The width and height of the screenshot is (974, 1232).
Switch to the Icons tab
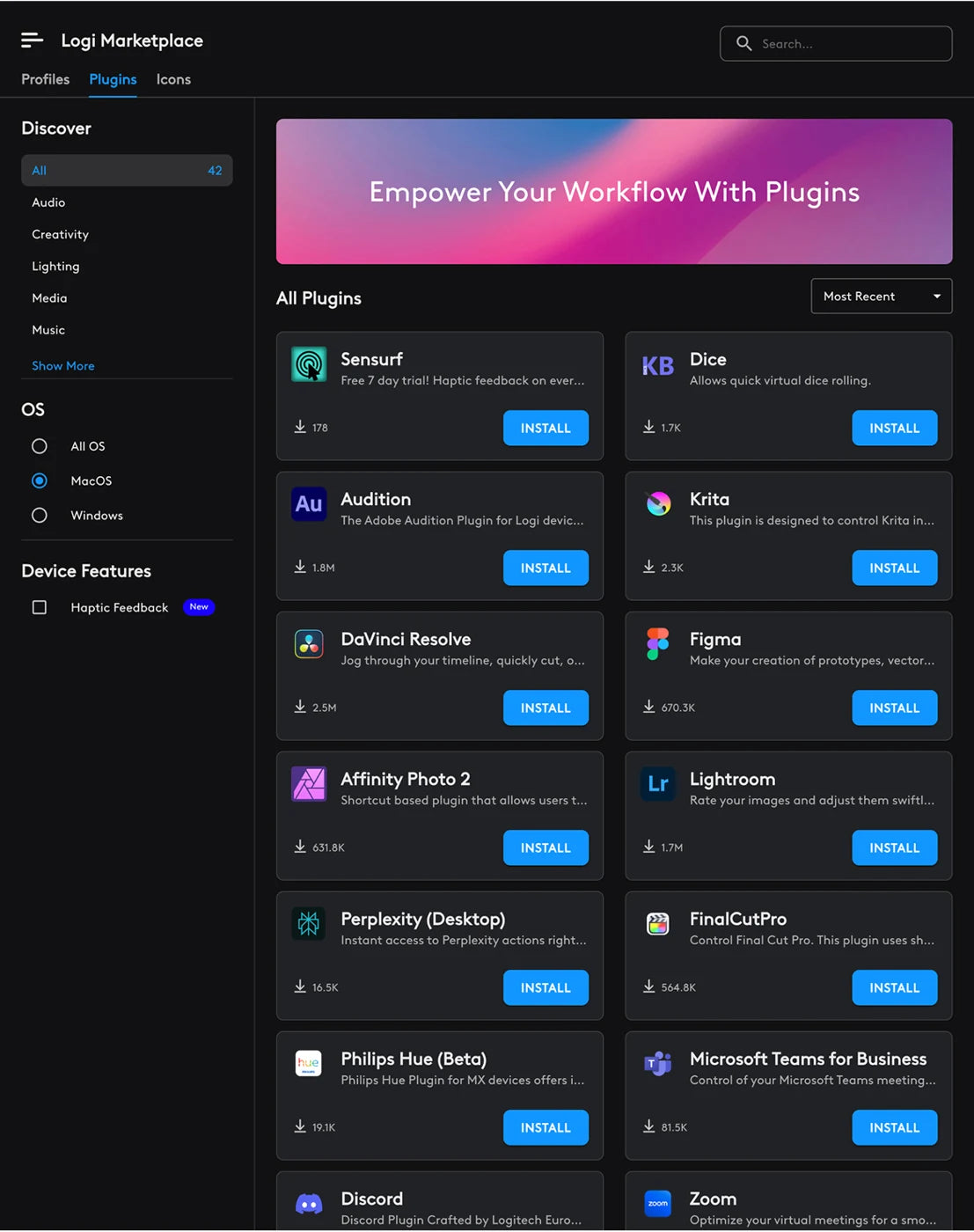coord(173,79)
